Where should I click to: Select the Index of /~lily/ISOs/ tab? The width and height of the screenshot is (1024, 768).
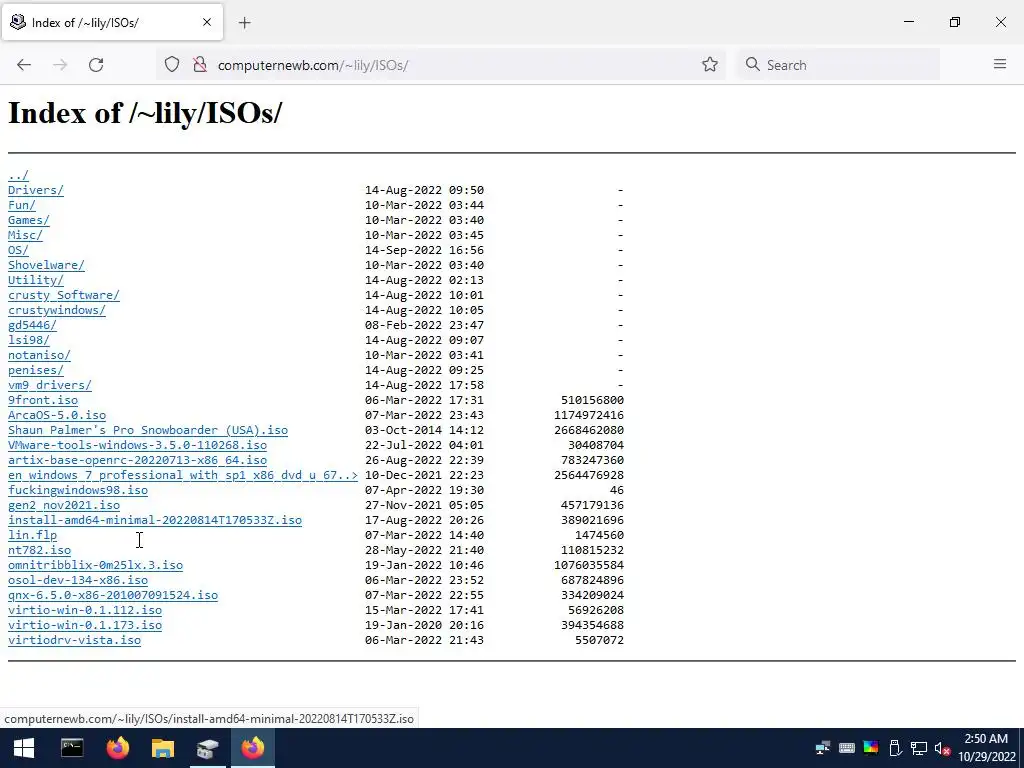[112, 22]
